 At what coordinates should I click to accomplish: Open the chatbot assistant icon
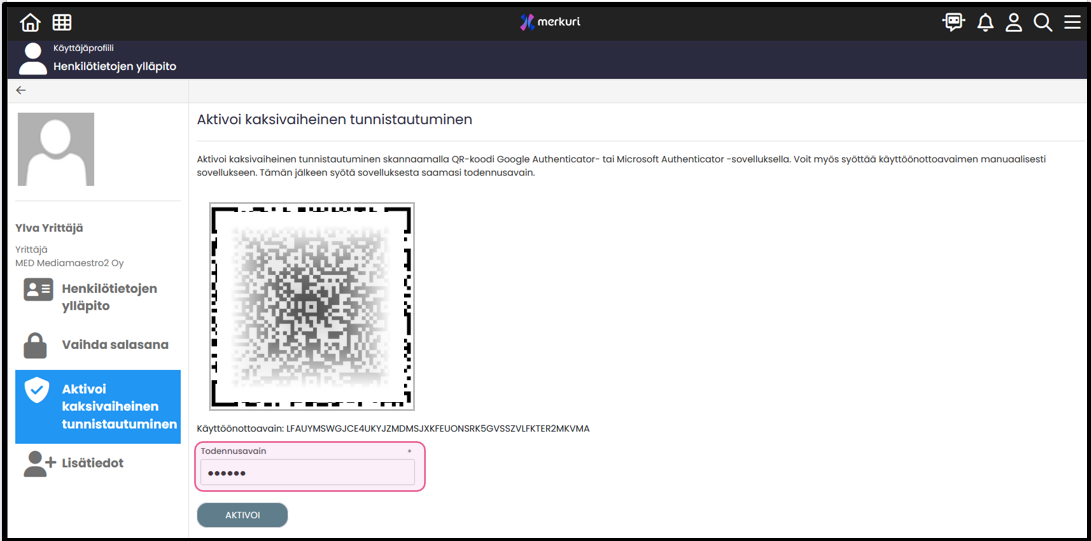[x=953, y=22]
